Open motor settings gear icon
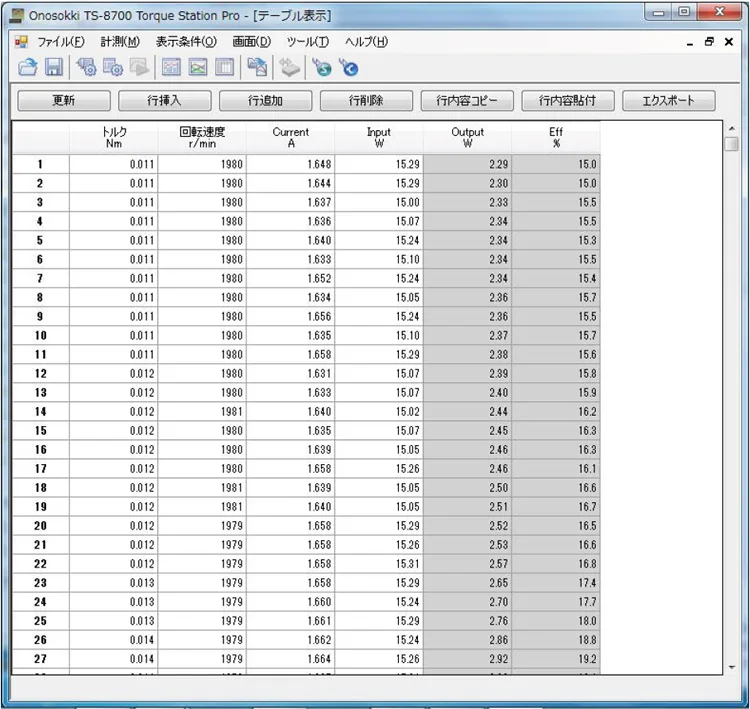The image size is (750, 709). point(87,67)
